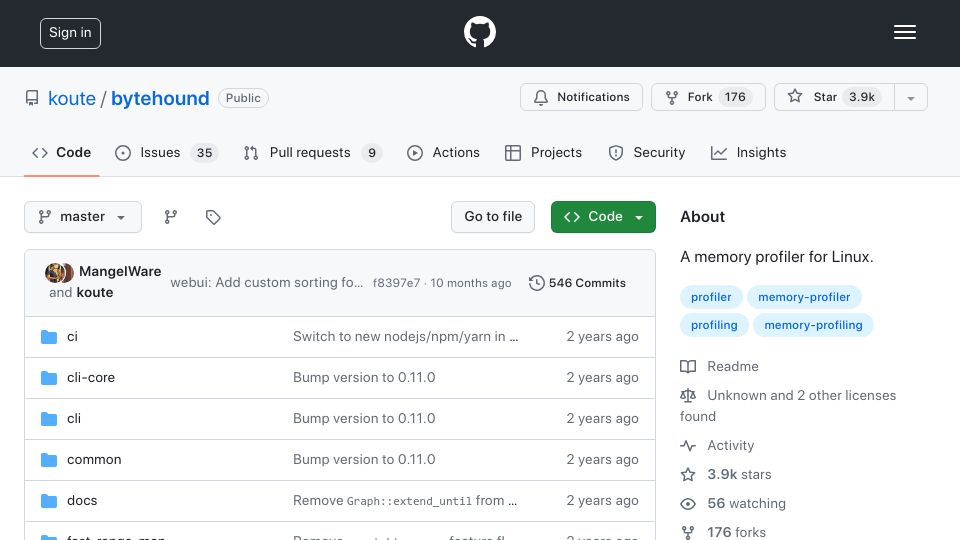The width and height of the screenshot is (960, 540).
Task: Open the Actions tab
Action: point(443,152)
